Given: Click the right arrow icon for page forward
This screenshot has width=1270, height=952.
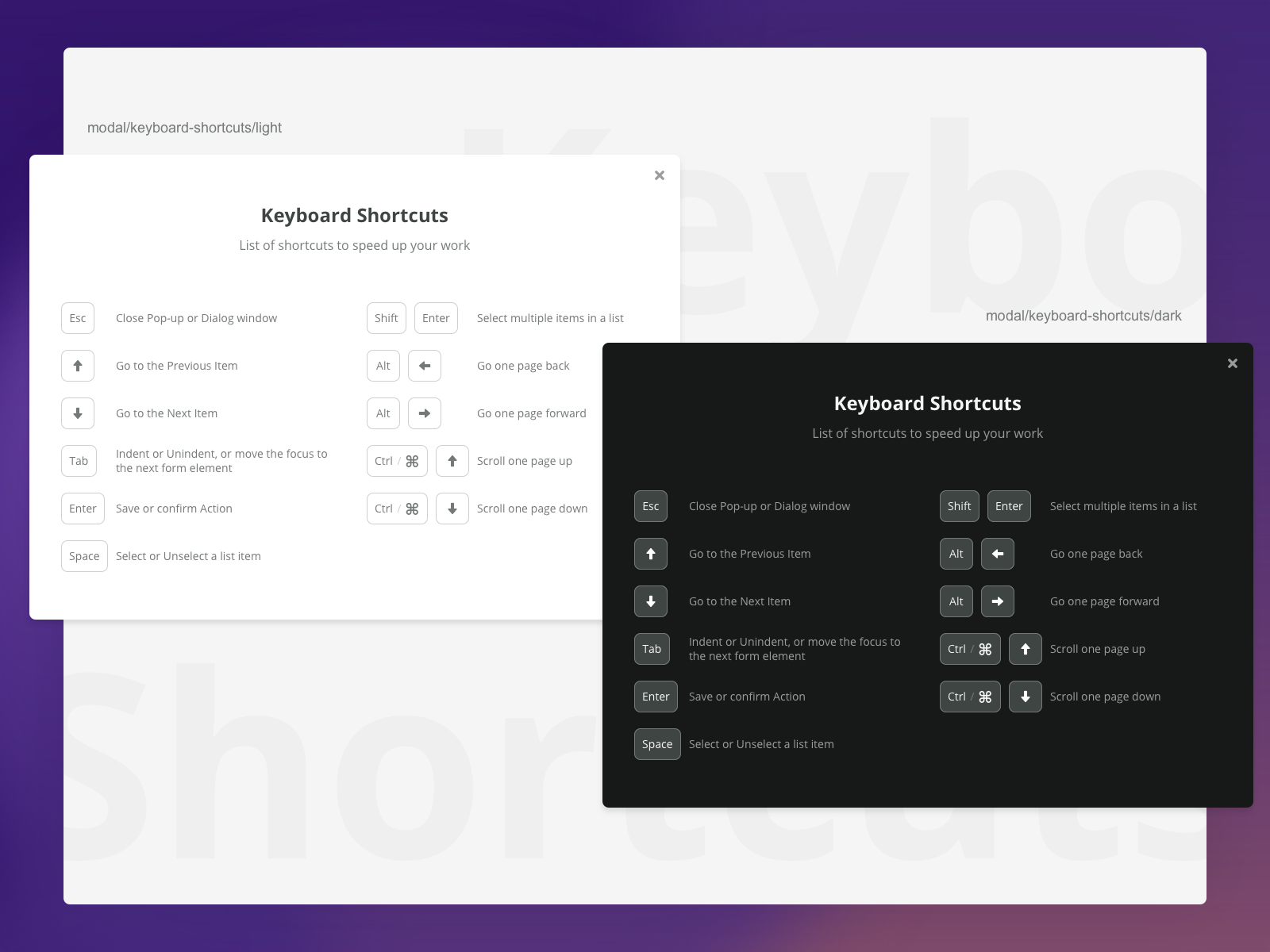Looking at the screenshot, I should pos(425,413).
